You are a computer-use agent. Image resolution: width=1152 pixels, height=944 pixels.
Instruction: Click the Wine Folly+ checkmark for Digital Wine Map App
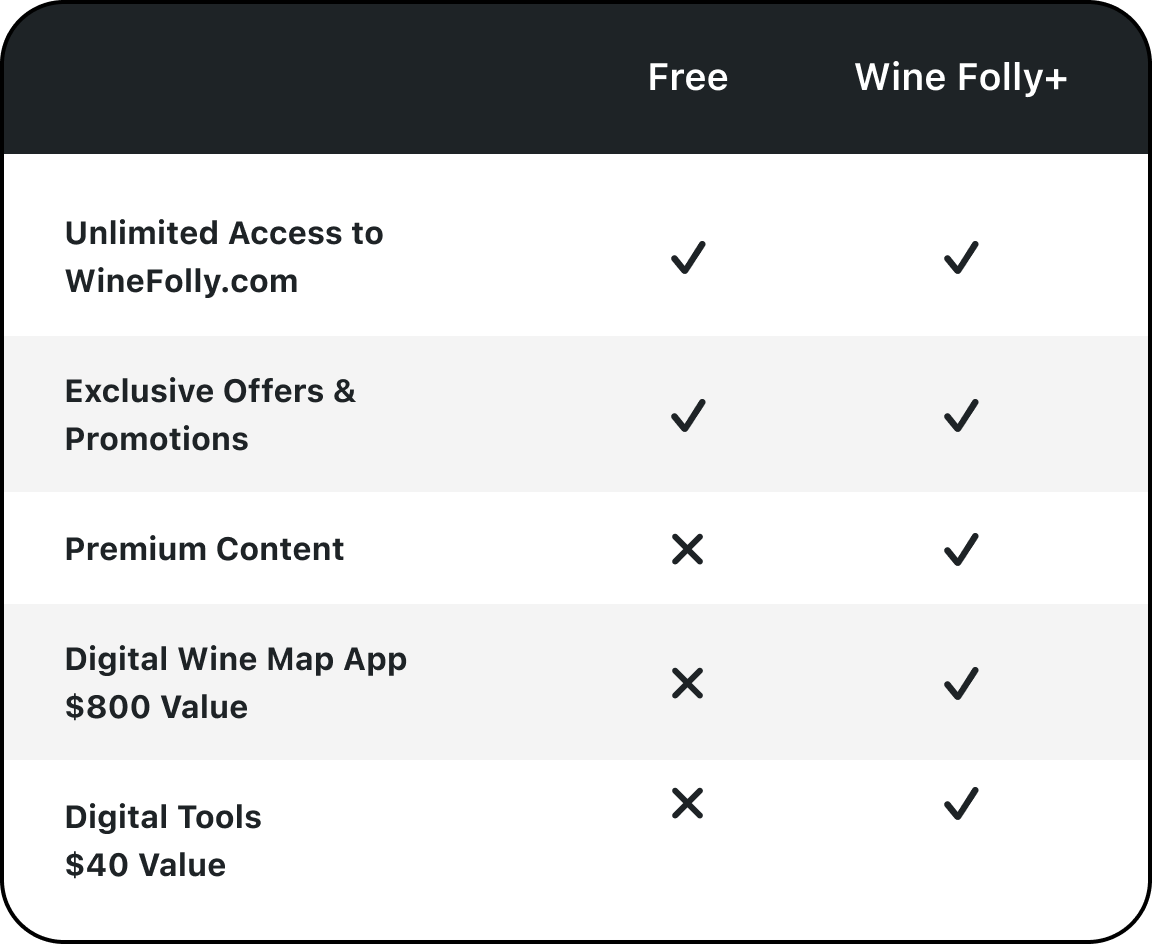click(x=960, y=684)
